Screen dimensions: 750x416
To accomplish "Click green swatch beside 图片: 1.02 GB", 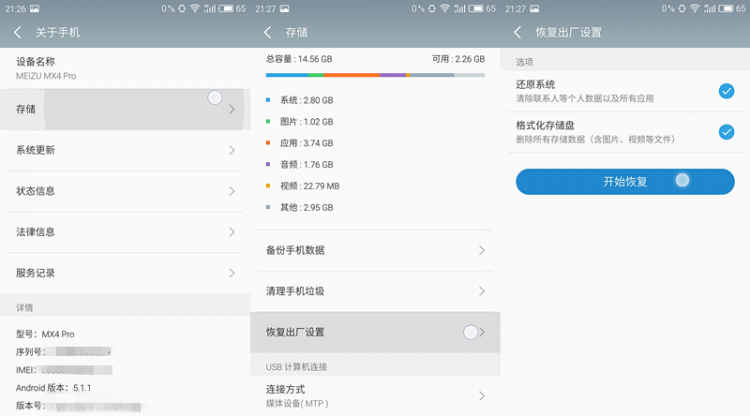I will click(268, 121).
